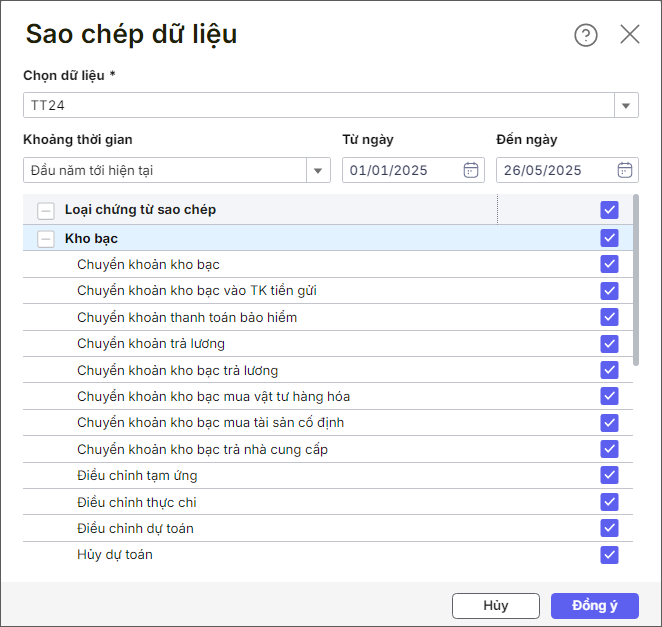Close the Sao chép dữ liệu dialog
Viewport: 662px width, 627px height.
click(630, 35)
